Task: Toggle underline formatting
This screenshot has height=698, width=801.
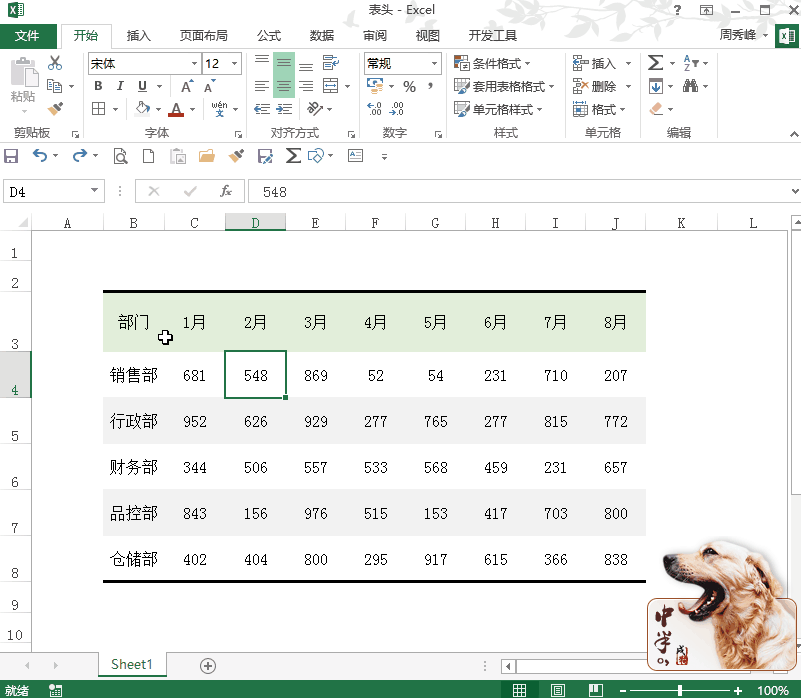Action: (x=141, y=86)
